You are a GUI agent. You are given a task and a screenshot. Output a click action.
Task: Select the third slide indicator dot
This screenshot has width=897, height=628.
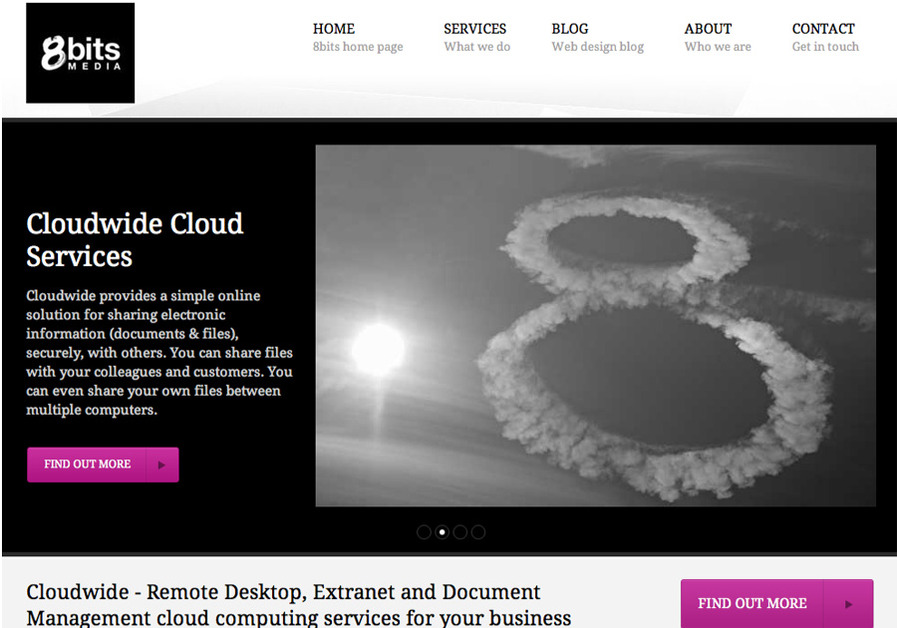click(x=460, y=532)
